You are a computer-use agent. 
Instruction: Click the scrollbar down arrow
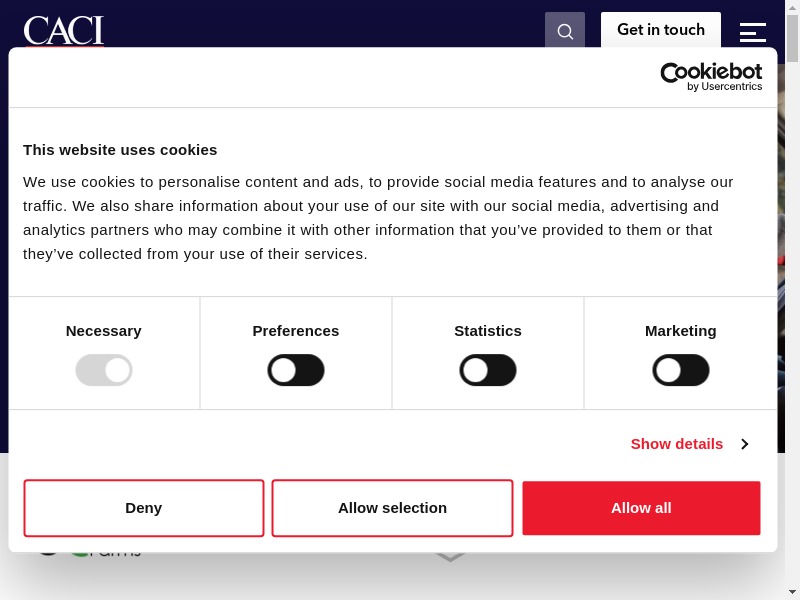click(x=792, y=592)
